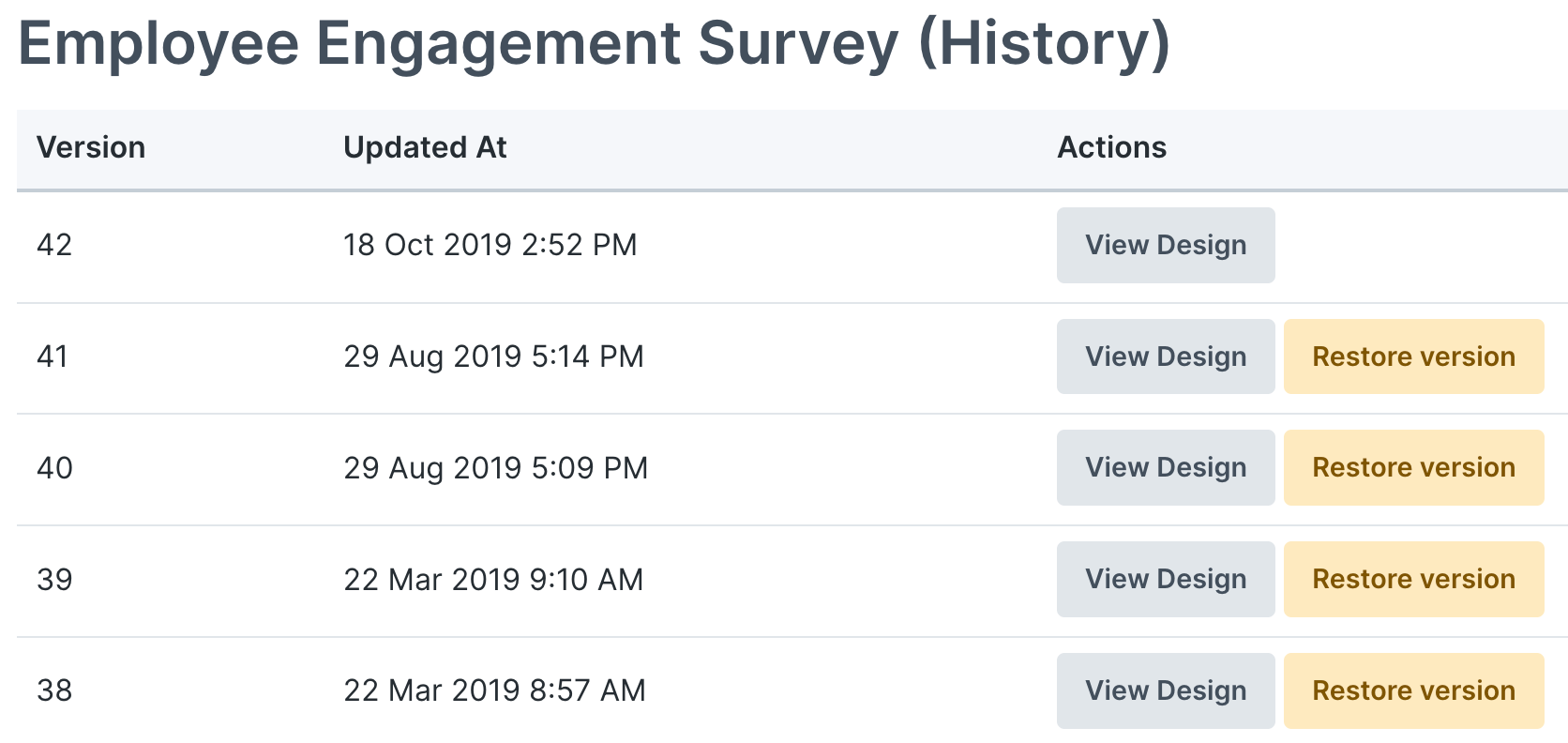Click the Actions column header
Screen dimensions: 1568x743
(1111, 147)
